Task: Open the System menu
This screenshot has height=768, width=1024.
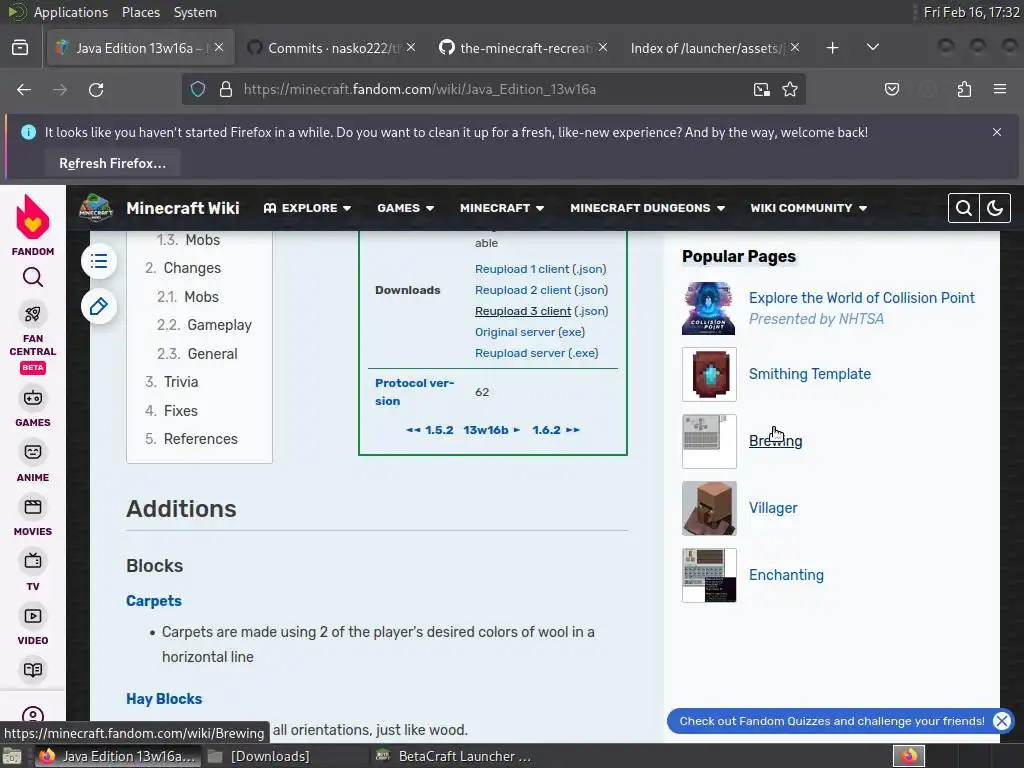Action: coord(195,12)
